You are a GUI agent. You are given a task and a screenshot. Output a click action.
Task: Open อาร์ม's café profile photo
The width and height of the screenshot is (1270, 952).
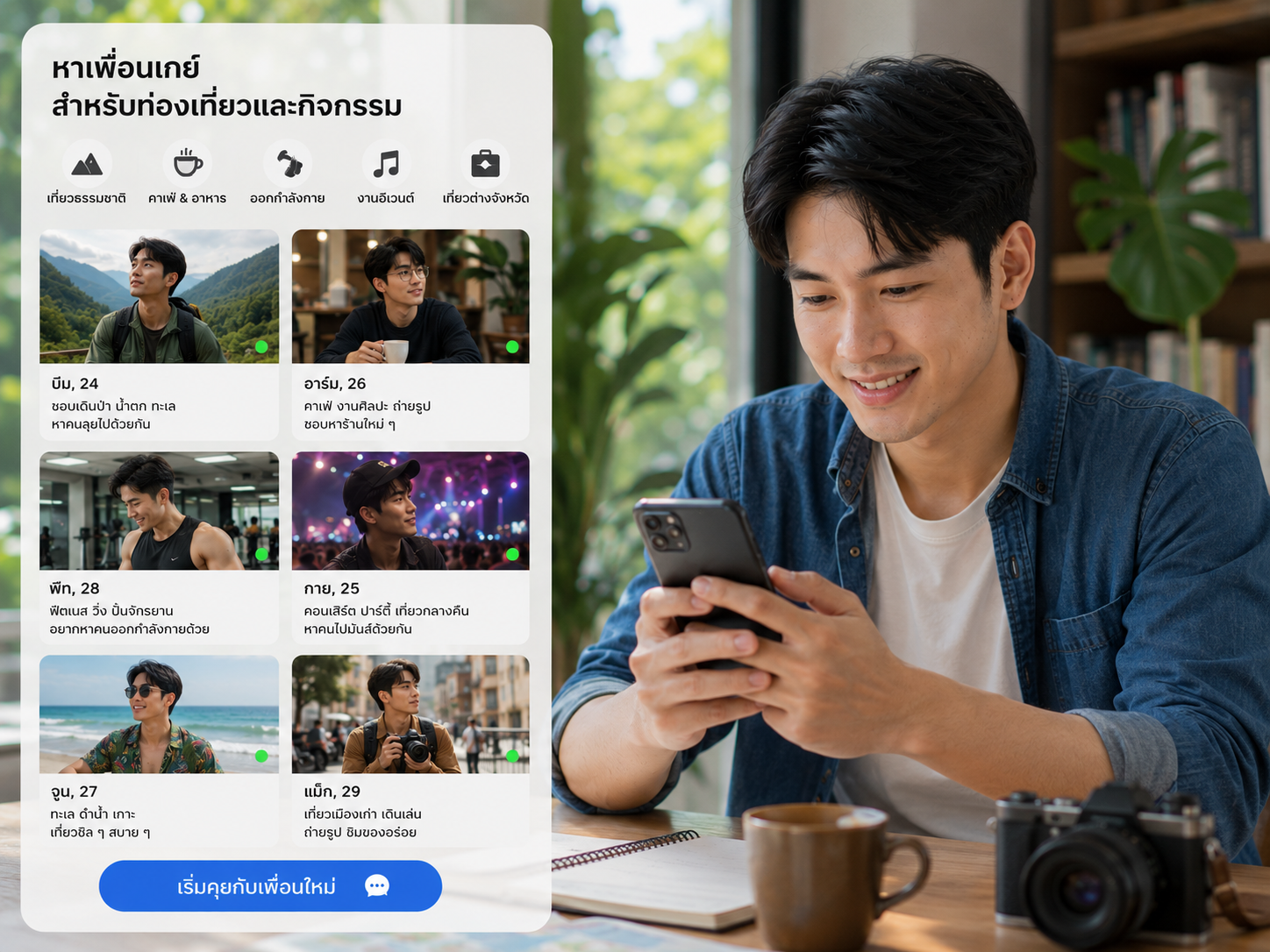pyautogui.click(x=410, y=296)
